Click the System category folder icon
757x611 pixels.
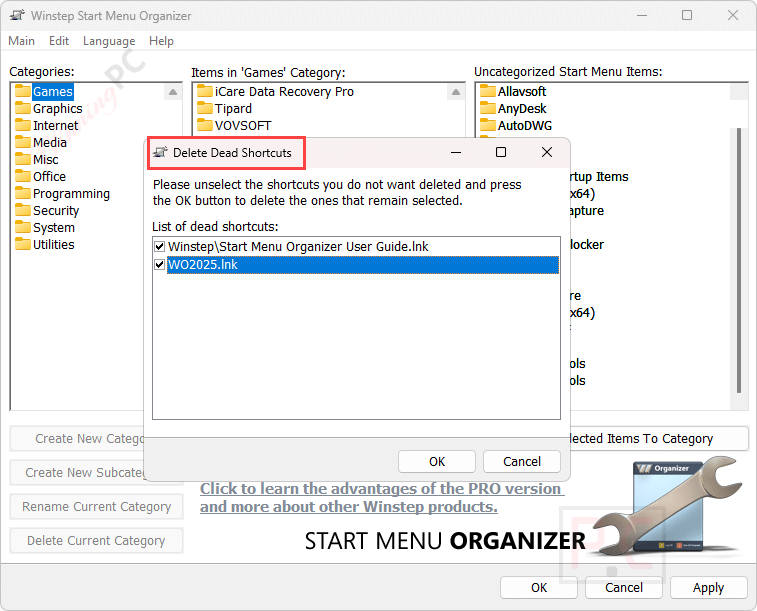(23, 227)
